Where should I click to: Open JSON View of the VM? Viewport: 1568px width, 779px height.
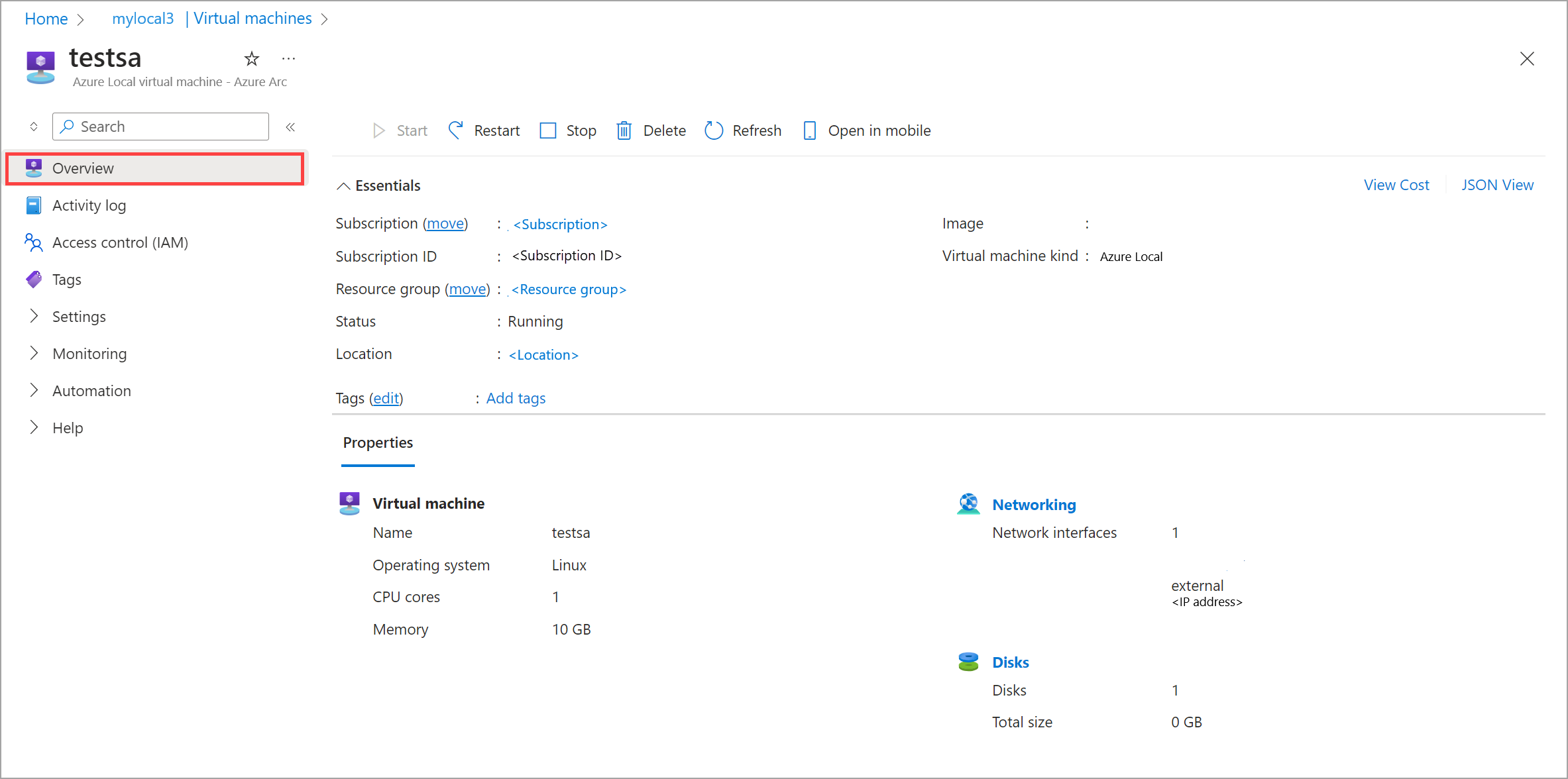click(x=1498, y=185)
